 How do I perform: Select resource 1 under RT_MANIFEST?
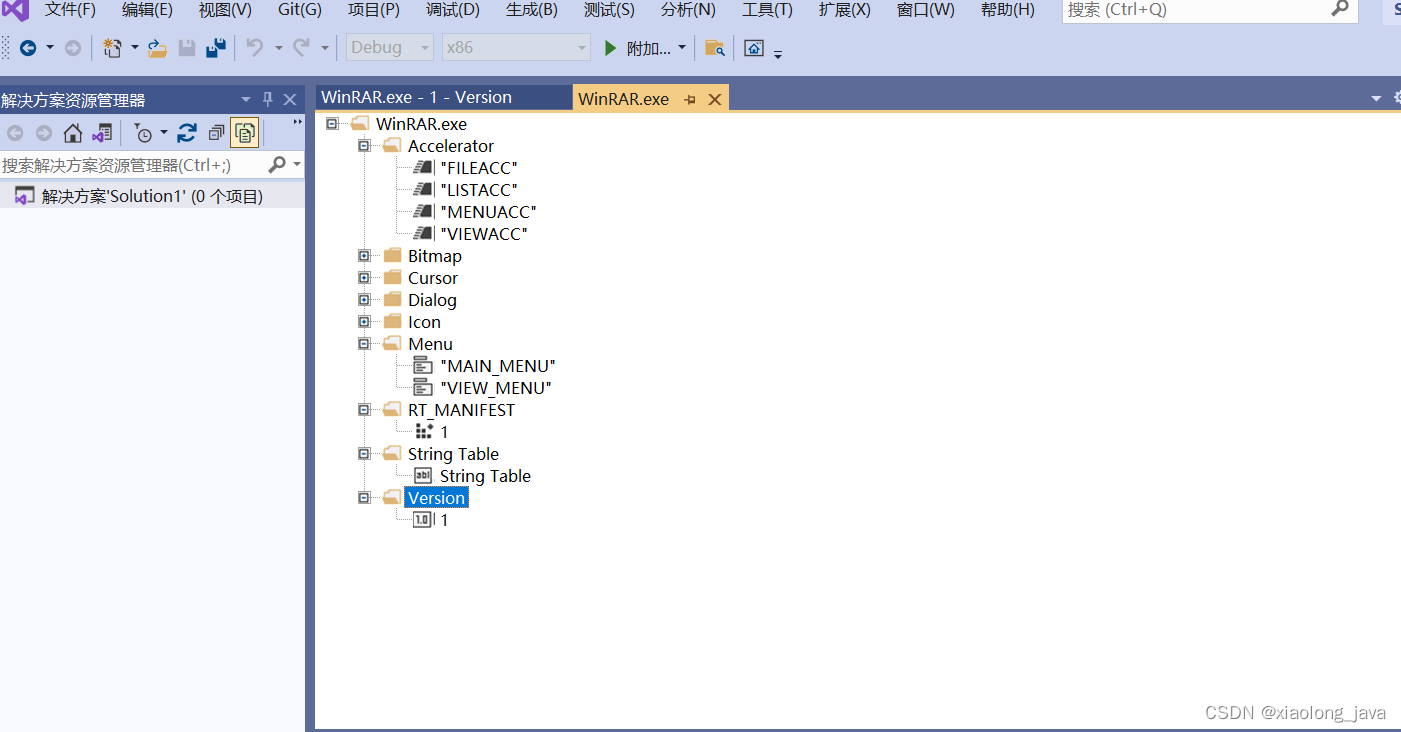(444, 432)
